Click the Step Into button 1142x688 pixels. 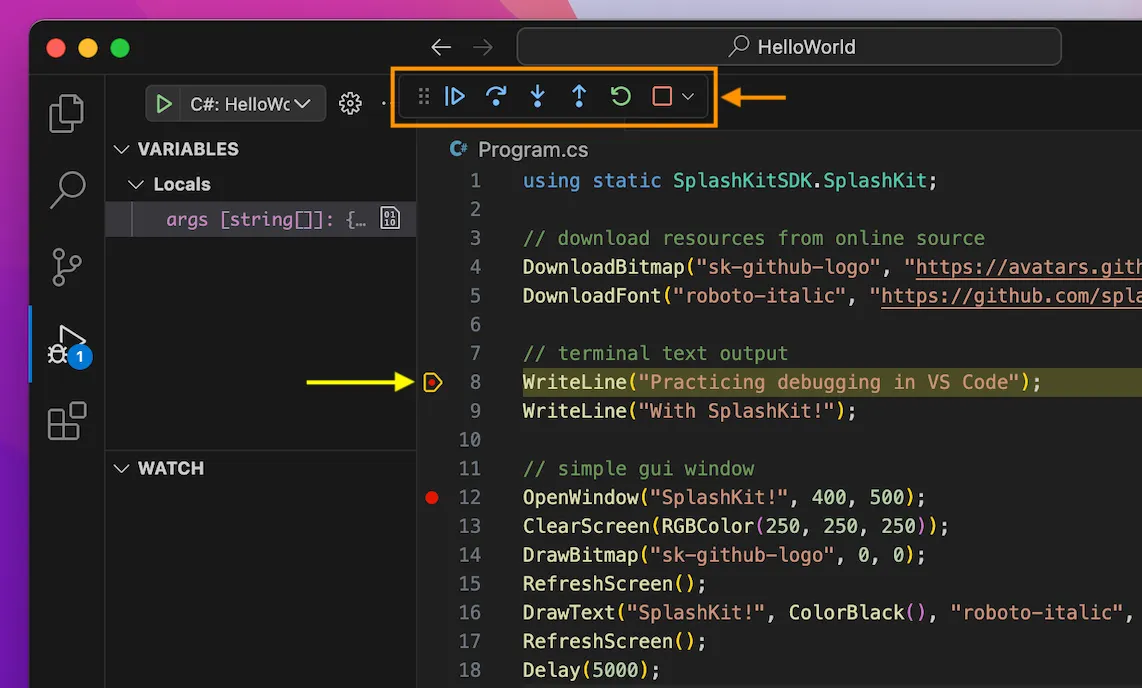[x=537, y=96]
